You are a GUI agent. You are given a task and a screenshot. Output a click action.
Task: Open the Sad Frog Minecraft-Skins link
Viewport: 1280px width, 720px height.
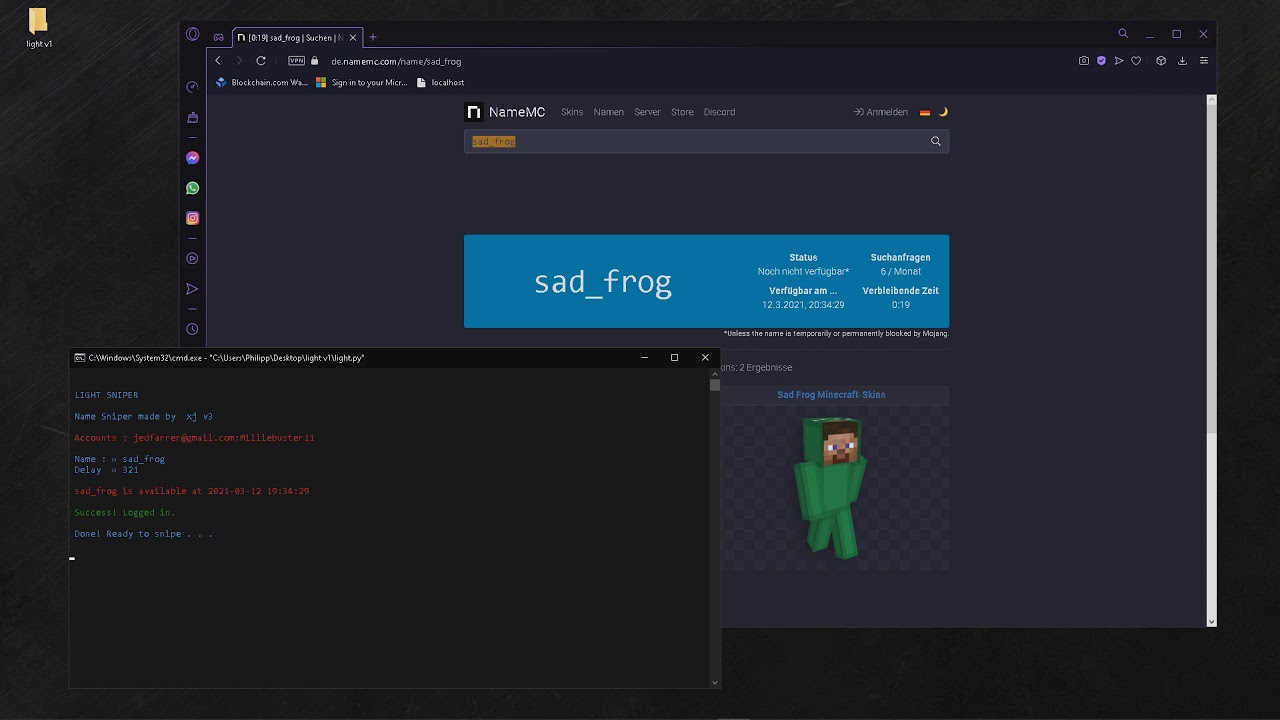tap(831, 395)
